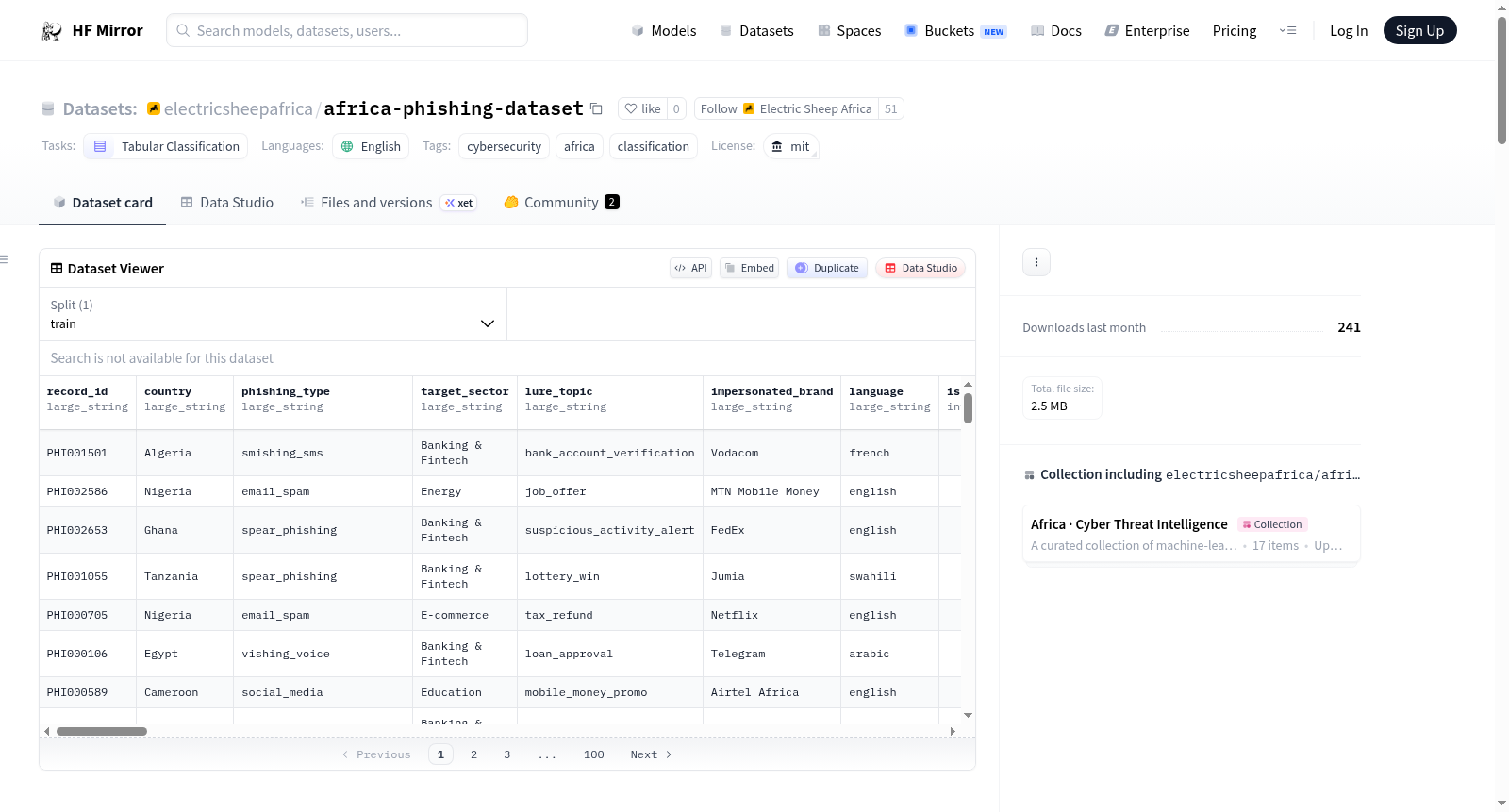This screenshot has width=1509, height=812.
Task: Open Docs in top navigation
Action: [x=1055, y=31]
